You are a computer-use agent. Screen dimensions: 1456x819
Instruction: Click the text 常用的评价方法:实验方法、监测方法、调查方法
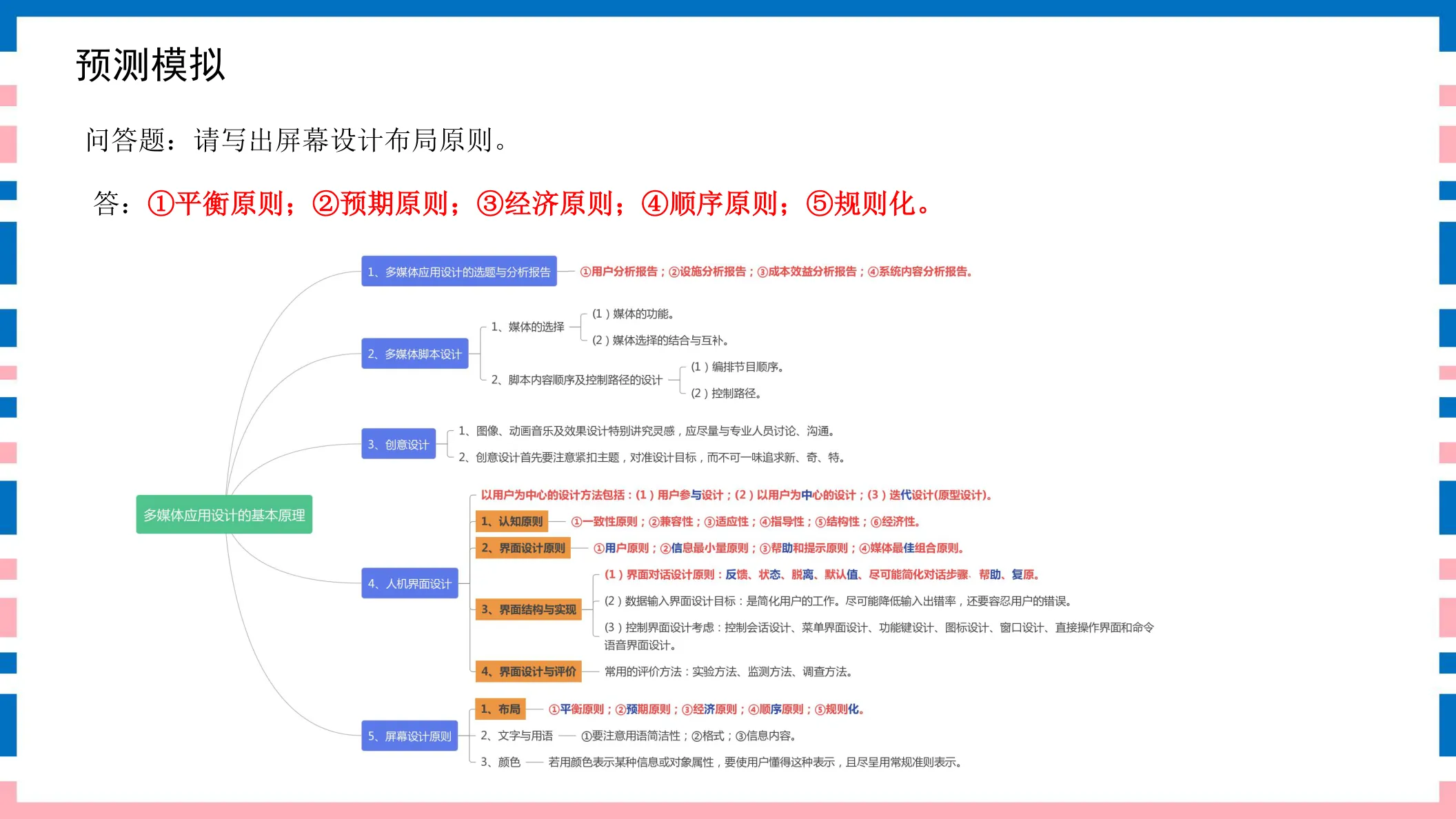point(730,671)
